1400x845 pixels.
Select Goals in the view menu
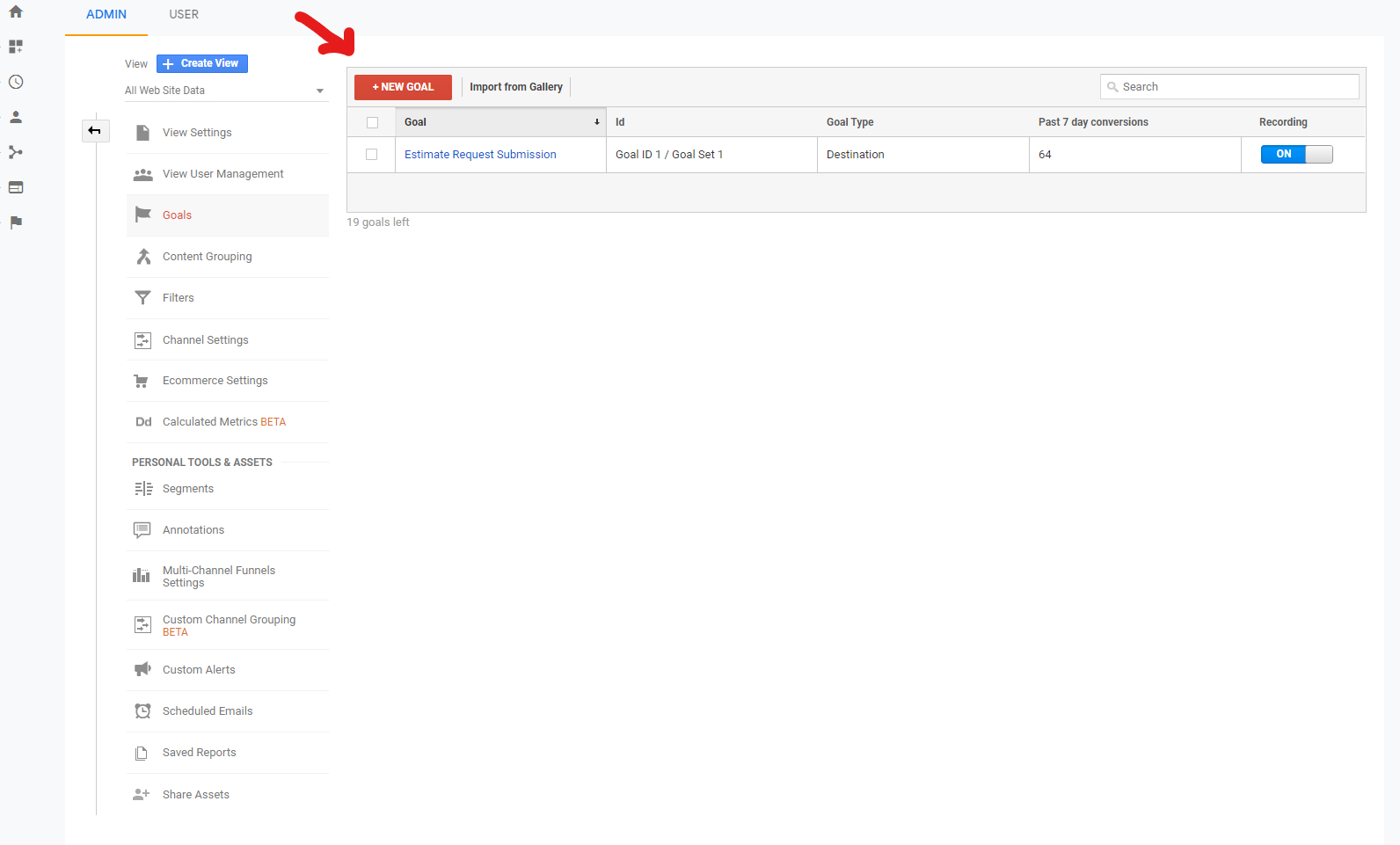228,215
